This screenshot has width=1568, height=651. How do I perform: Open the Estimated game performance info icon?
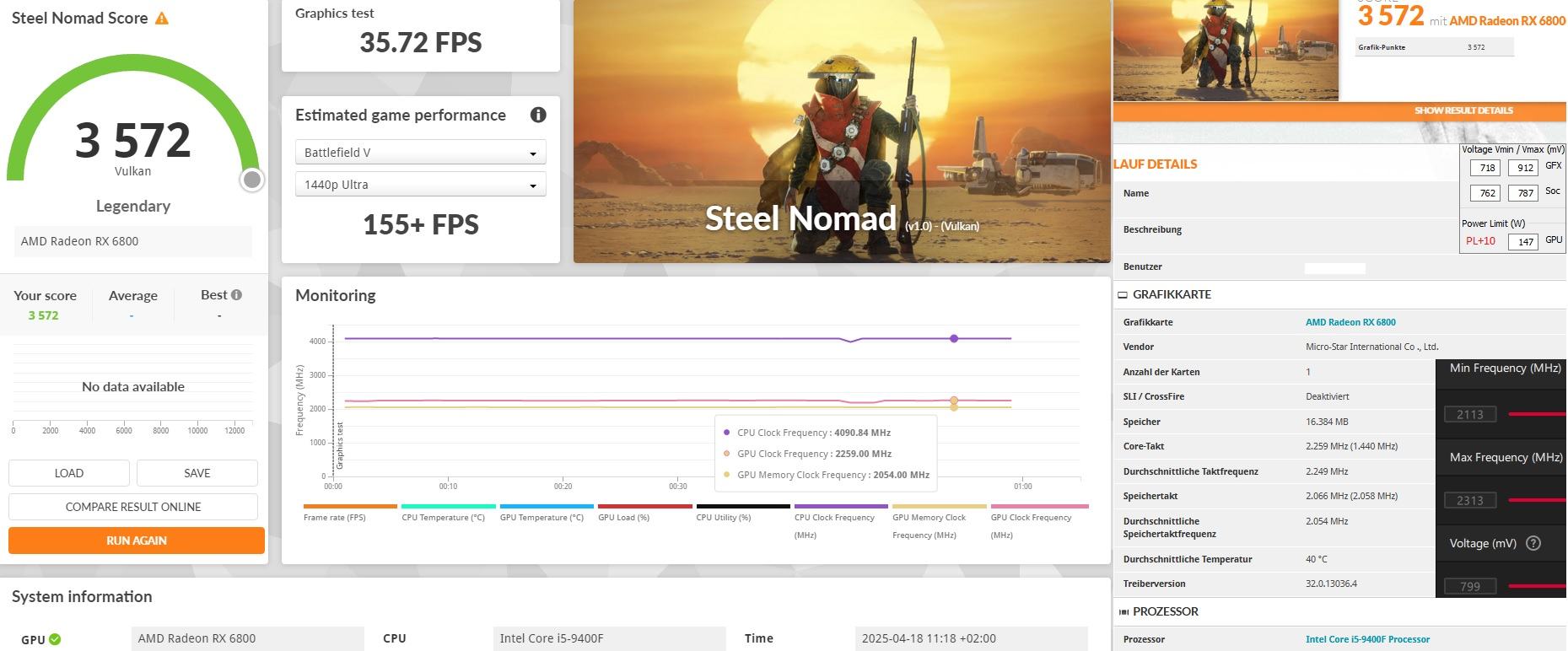click(538, 116)
